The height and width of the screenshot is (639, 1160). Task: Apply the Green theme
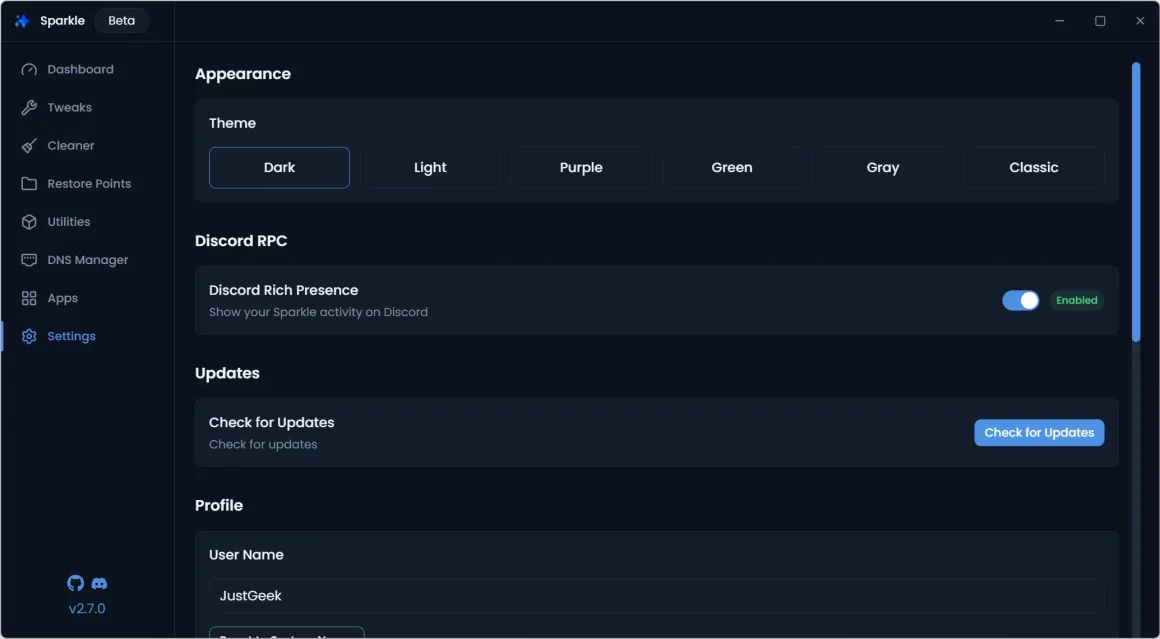pos(732,168)
